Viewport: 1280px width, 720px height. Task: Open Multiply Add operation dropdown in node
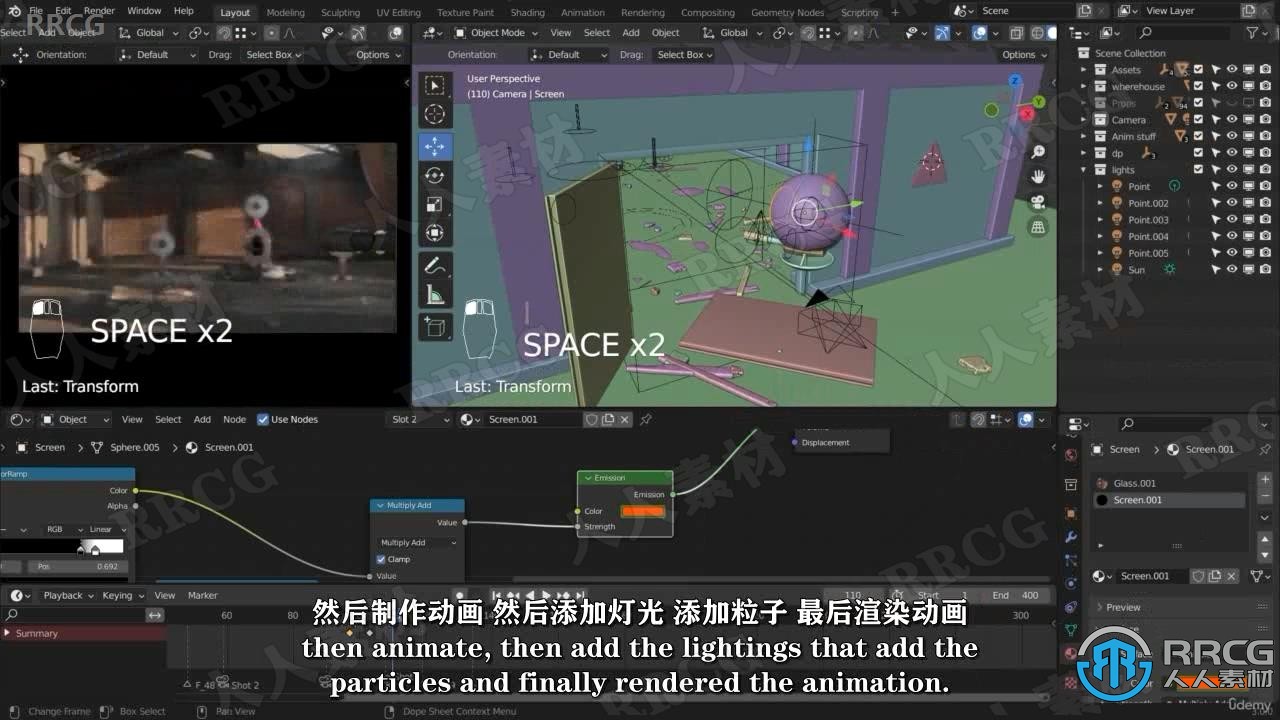(x=417, y=542)
